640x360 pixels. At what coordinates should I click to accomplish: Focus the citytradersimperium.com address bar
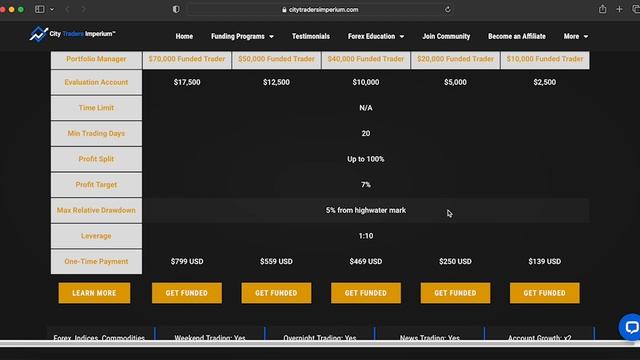(x=320, y=10)
